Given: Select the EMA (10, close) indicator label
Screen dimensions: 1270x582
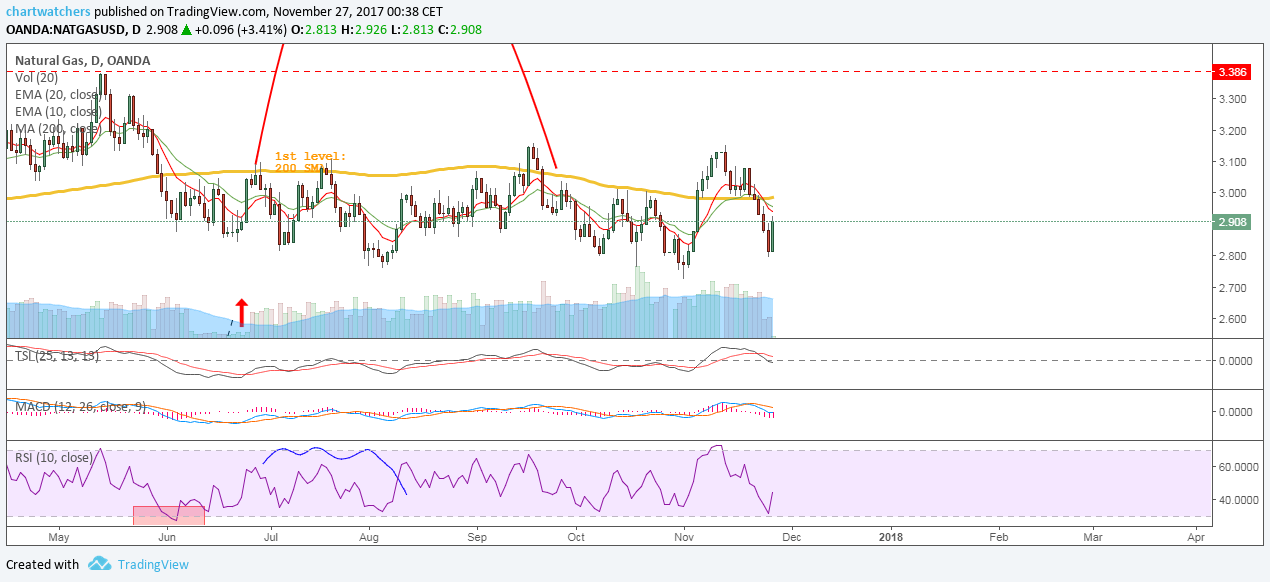Looking at the screenshot, I should point(57,111).
